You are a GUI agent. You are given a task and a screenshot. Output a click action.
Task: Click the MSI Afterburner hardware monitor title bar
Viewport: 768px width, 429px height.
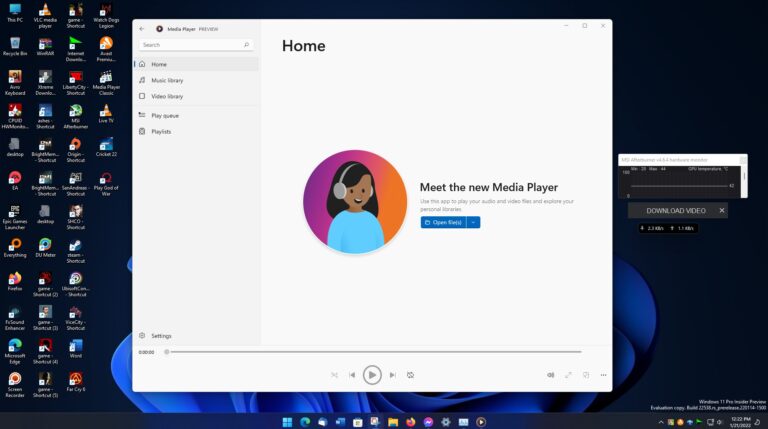679,160
